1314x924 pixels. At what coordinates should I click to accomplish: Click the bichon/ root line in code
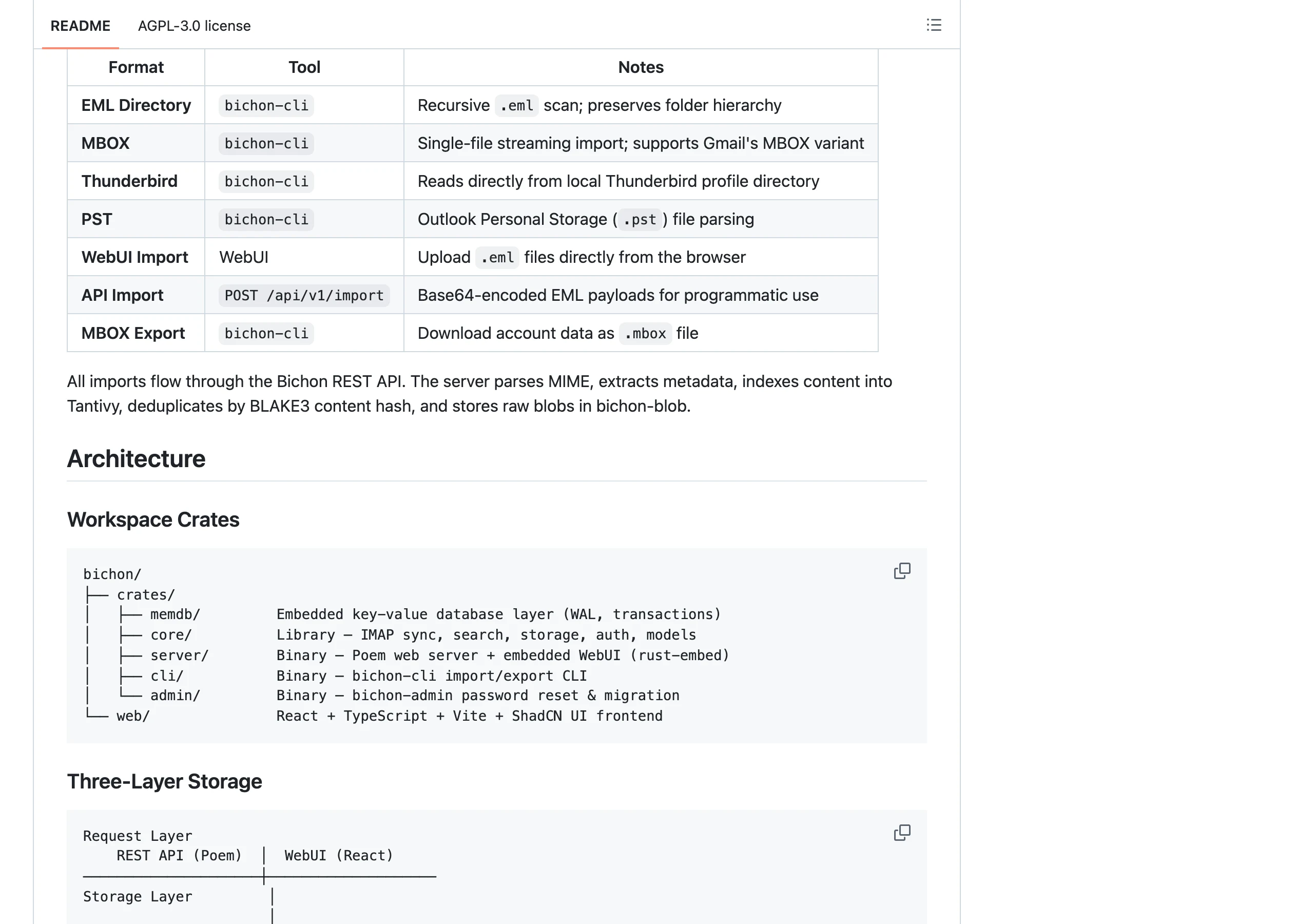pos(112,574)
